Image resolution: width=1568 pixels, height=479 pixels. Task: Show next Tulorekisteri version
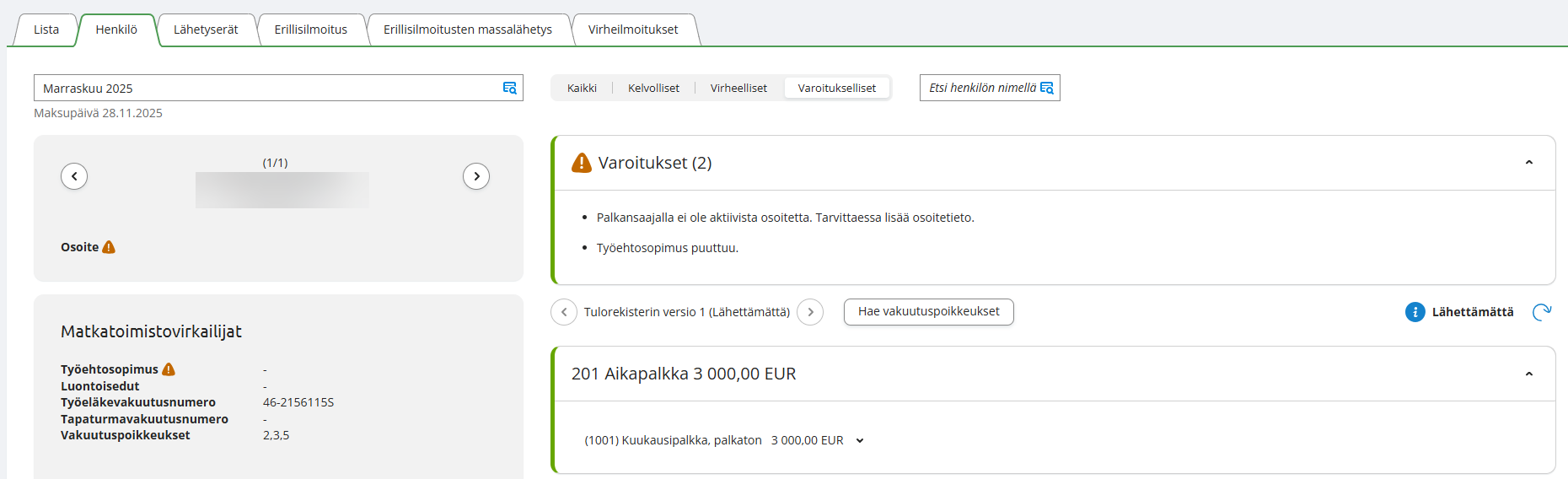(x=810, y=312)
